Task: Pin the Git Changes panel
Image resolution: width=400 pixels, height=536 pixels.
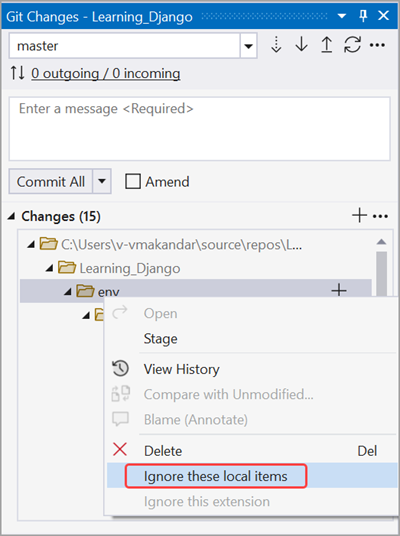Action: 363,16
